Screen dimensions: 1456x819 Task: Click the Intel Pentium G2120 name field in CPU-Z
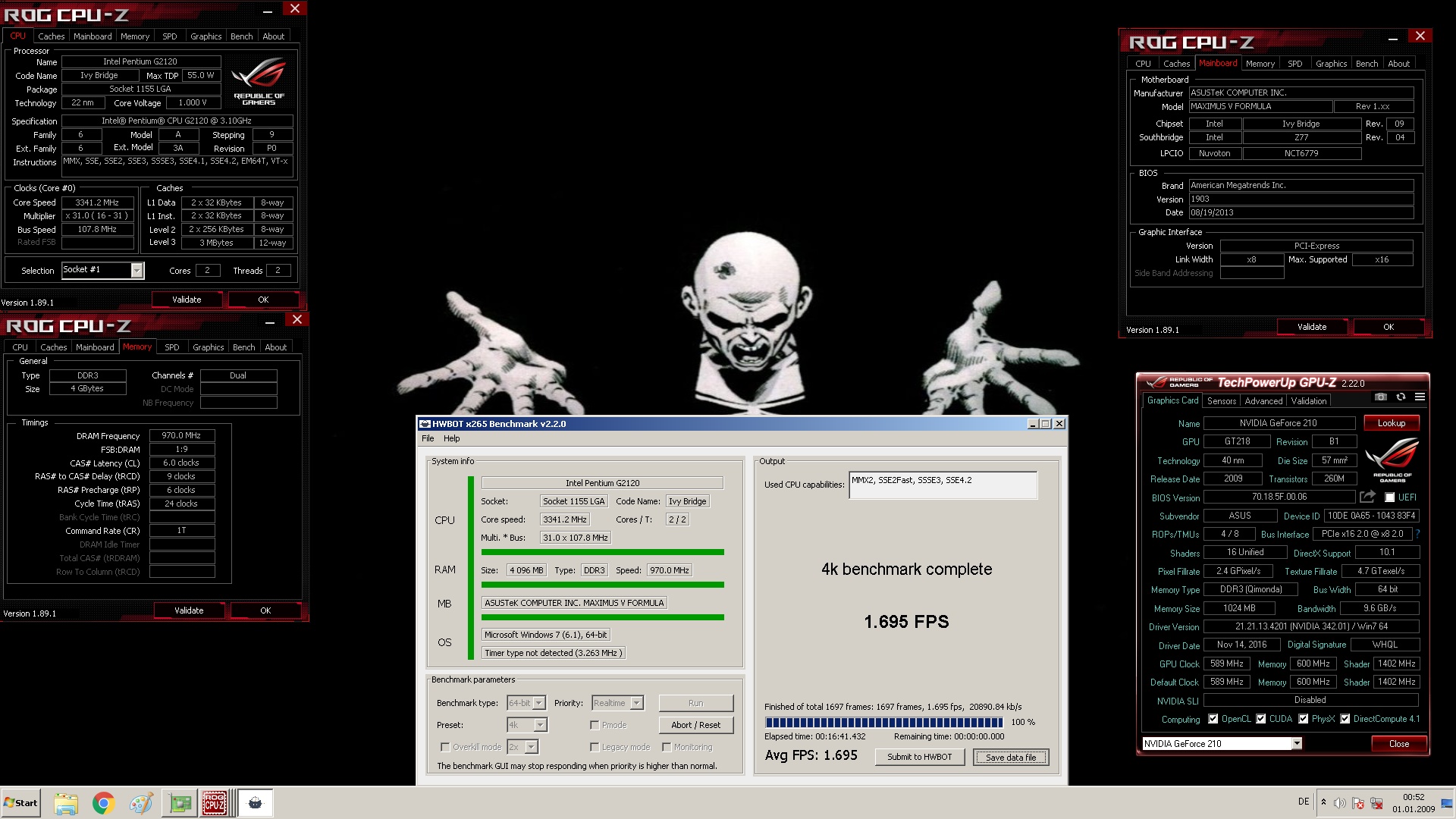click(140, 61)
